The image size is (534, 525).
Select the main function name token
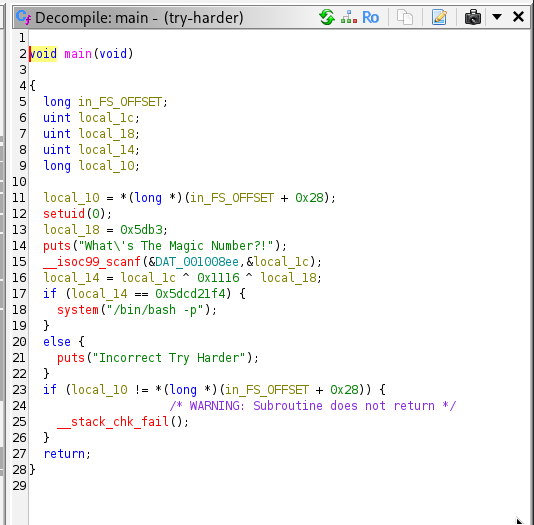click(x=78, y=54)
